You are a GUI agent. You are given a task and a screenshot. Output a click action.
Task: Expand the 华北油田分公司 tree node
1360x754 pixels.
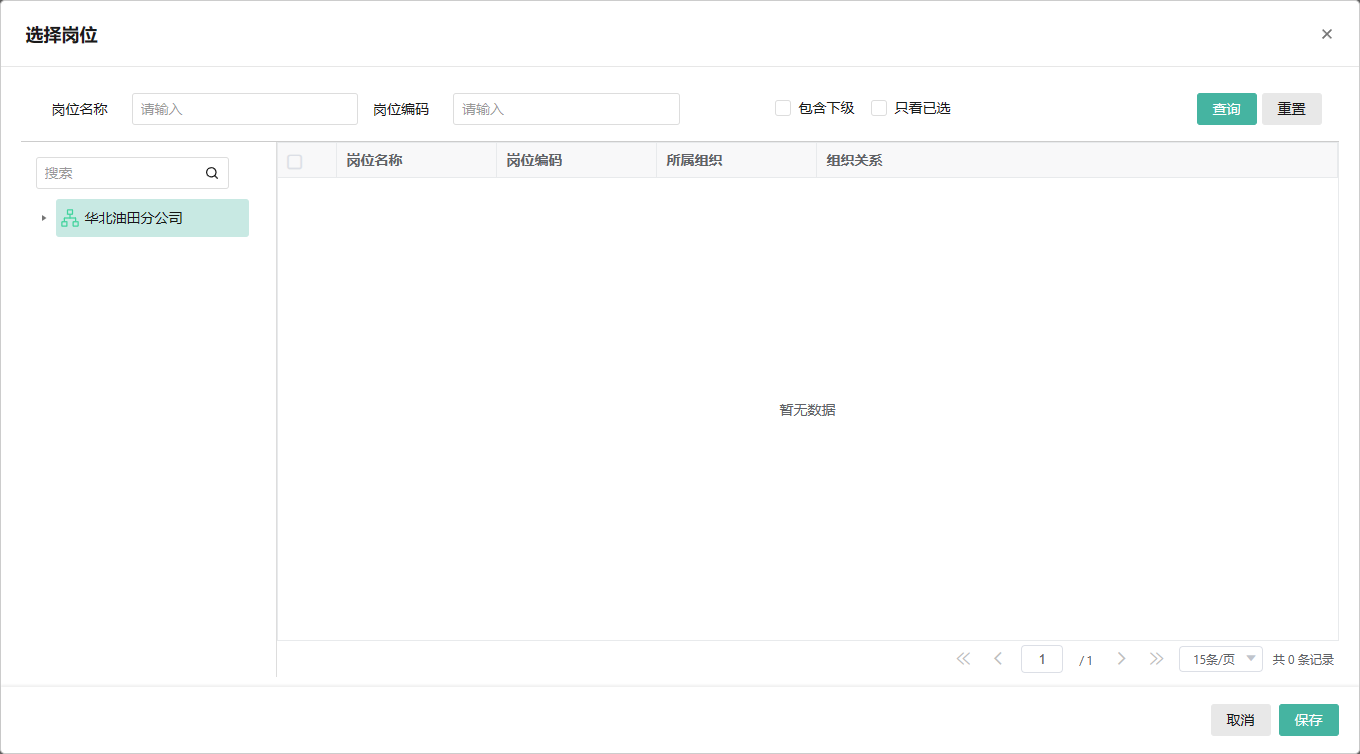click(43, 218)
